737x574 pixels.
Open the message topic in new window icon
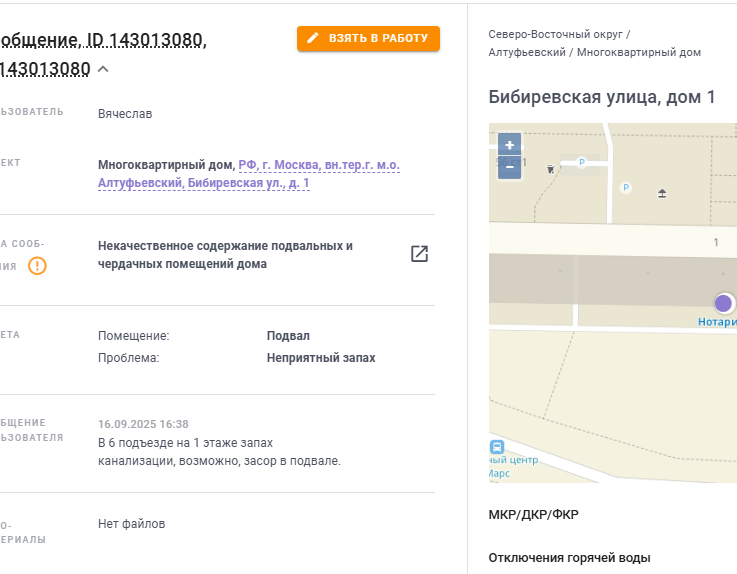coord(419,254)
